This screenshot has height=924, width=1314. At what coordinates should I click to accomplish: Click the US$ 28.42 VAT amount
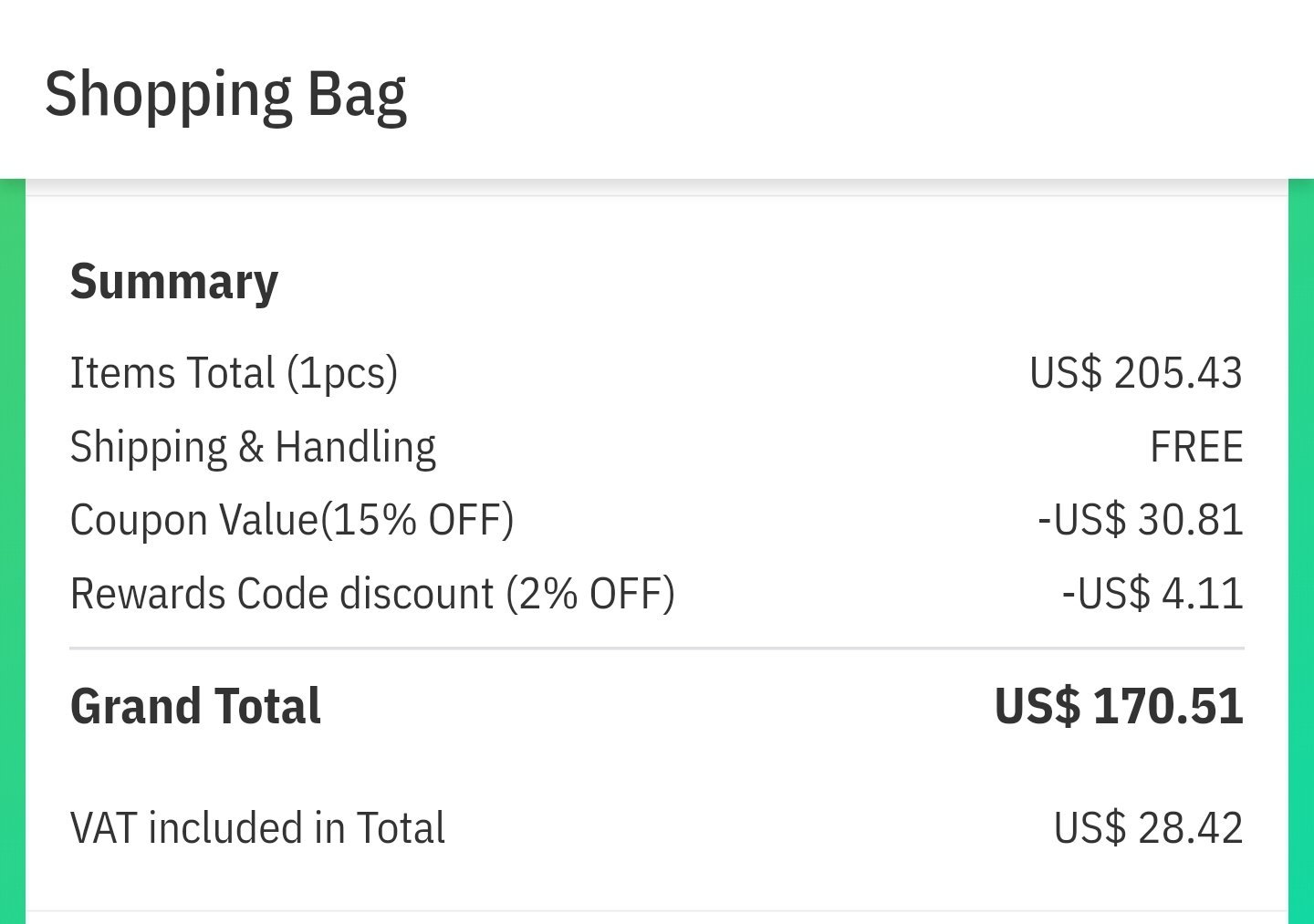(x=1148, y=828)
